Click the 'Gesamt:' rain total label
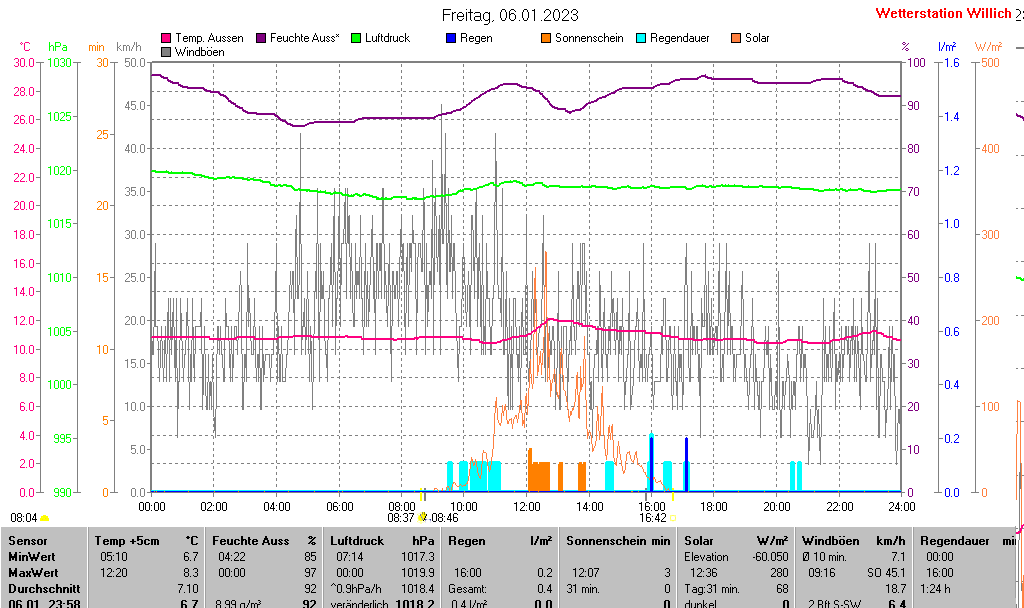 (x=468, y=588)
